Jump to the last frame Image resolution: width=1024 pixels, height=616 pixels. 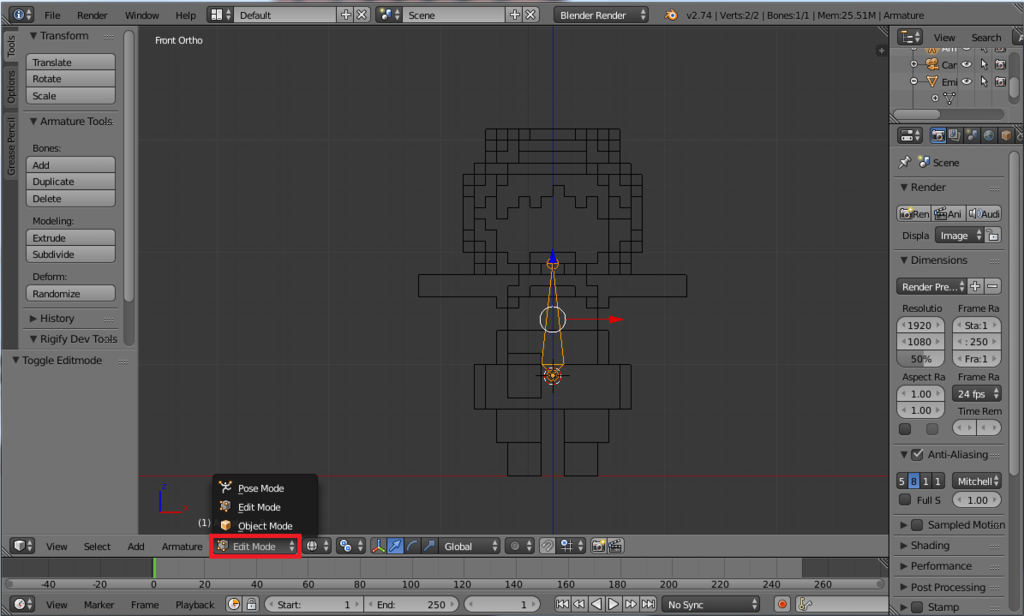click(x=648, y=604)
